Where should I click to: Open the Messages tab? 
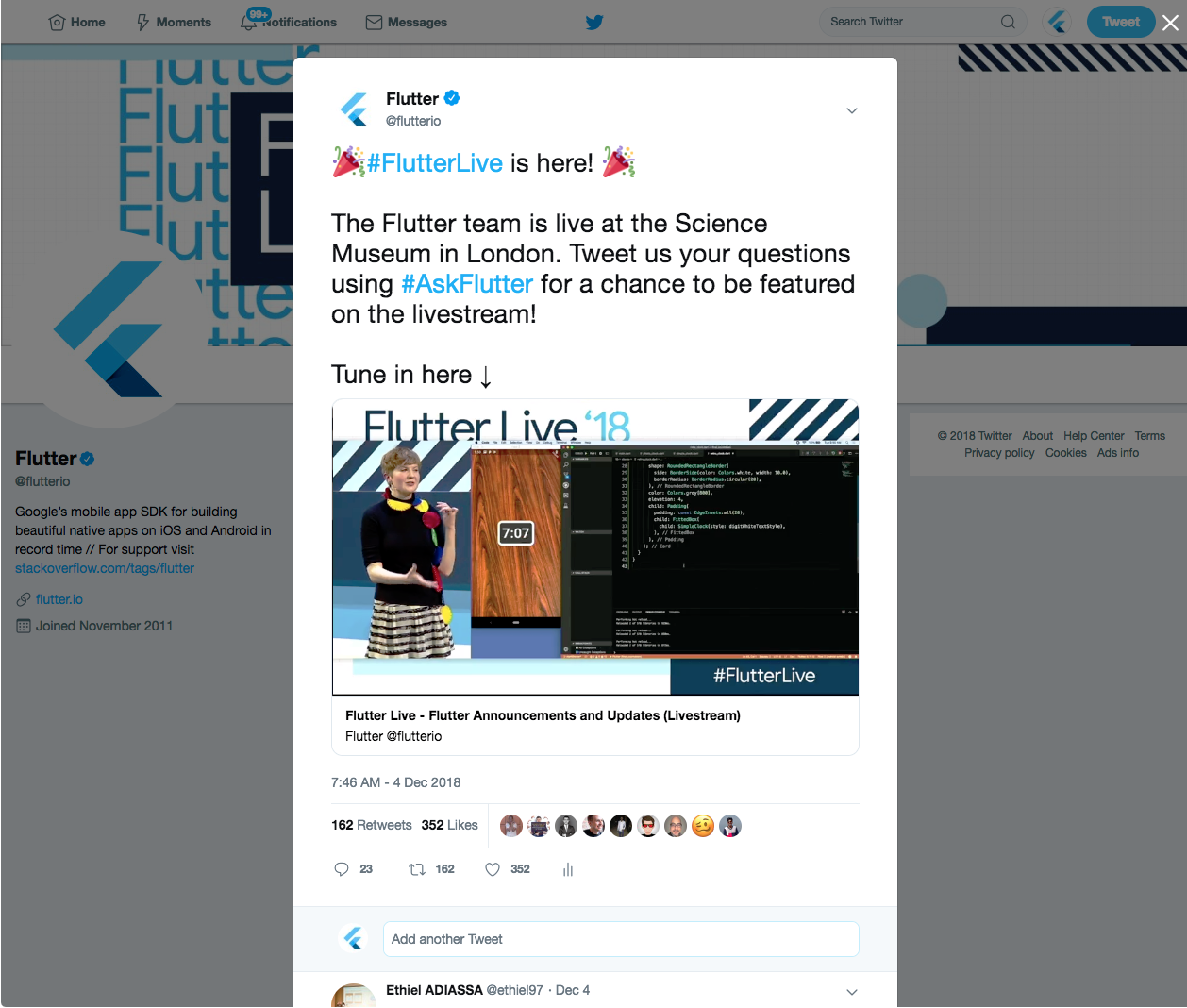pyautogui.click(x=406, y=22)
